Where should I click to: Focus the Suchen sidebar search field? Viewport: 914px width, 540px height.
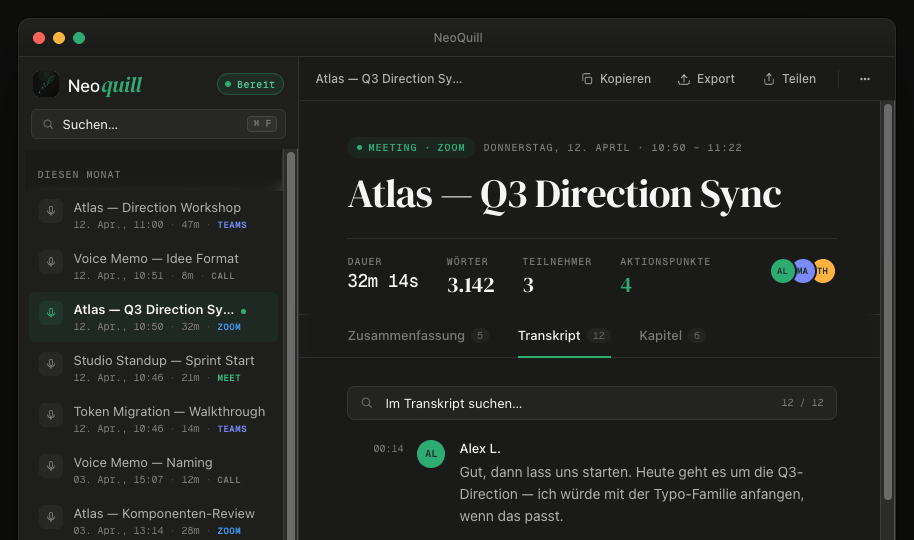(x=159, y=124)
